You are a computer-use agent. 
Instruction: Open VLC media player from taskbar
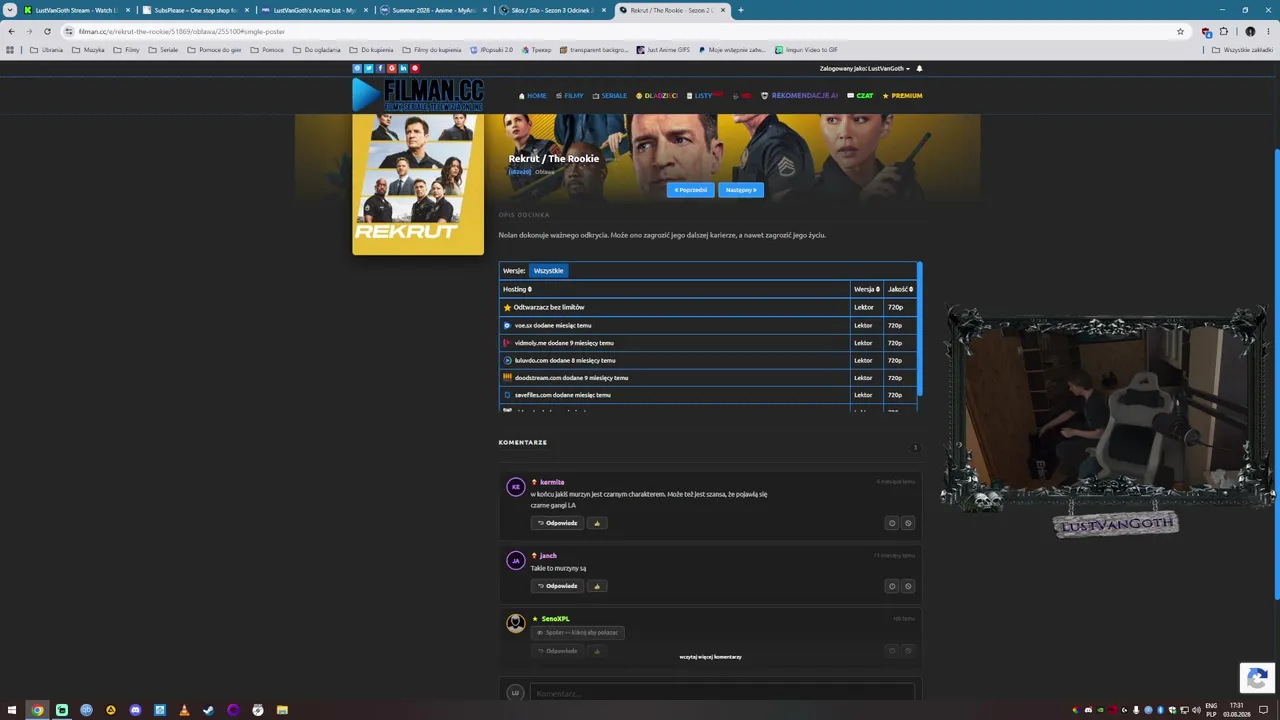point(184,710)
